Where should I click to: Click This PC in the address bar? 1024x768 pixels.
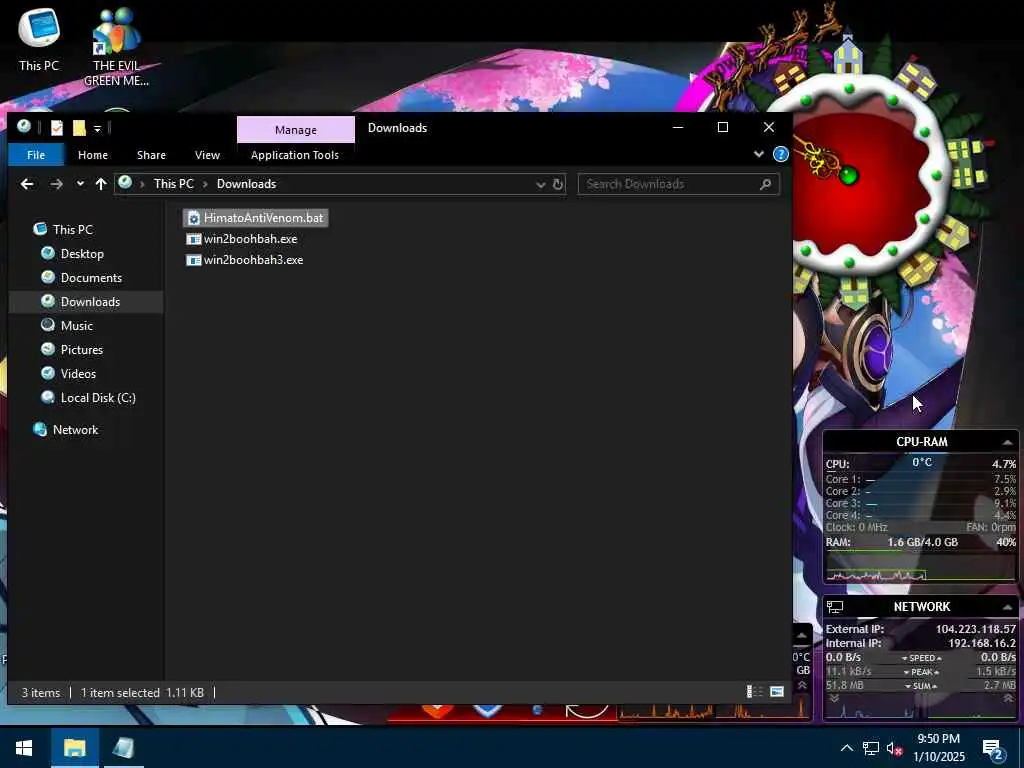pyautogui.click(x=174, y=184)
